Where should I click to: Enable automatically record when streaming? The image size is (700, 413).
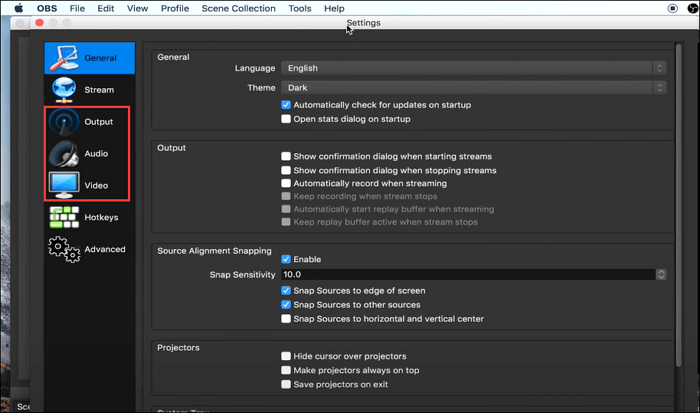point(286,184)
